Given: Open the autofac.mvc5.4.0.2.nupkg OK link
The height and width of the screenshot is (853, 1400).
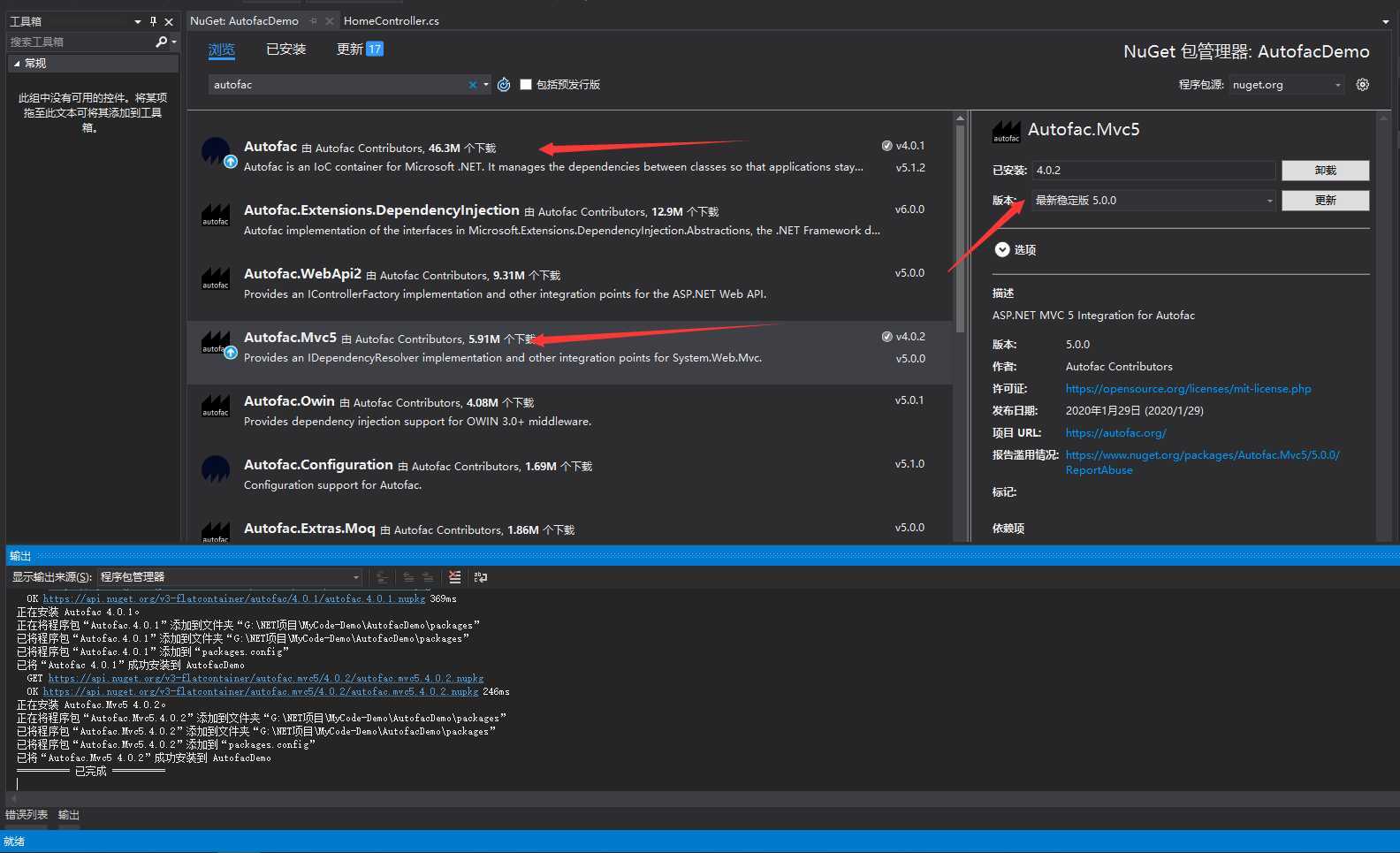Looking at the screenshot, I should click(x=261, y=692).
